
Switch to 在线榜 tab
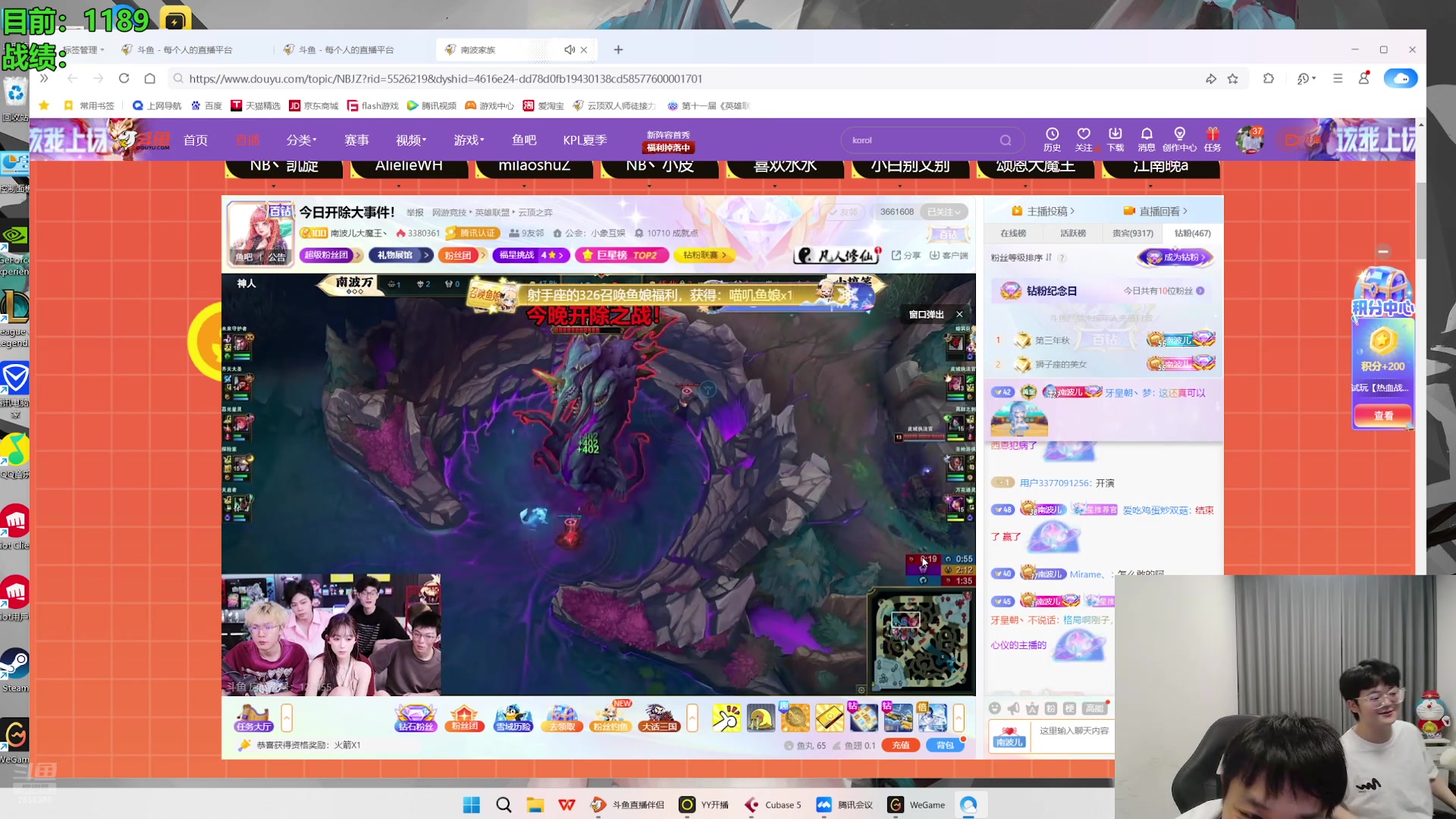click(1013, 234)
